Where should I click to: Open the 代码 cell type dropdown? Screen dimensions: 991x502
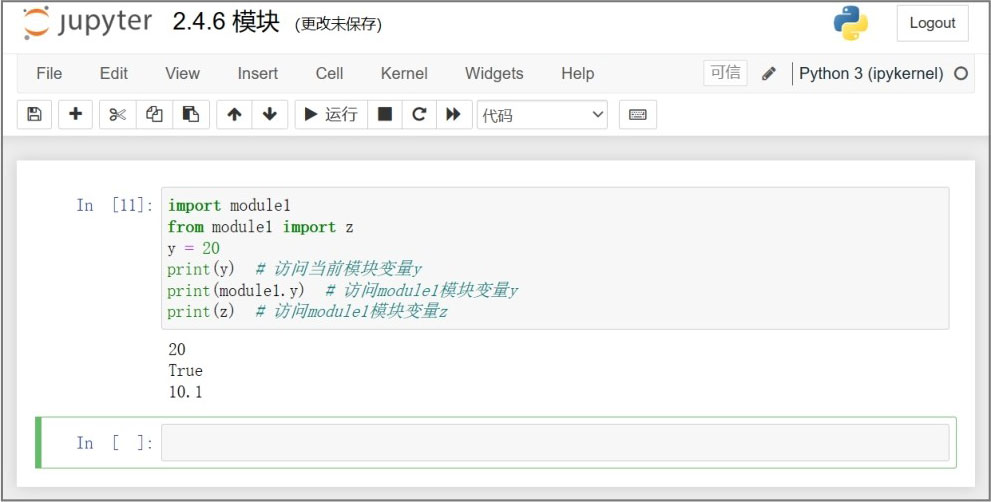tap(542, 114)
